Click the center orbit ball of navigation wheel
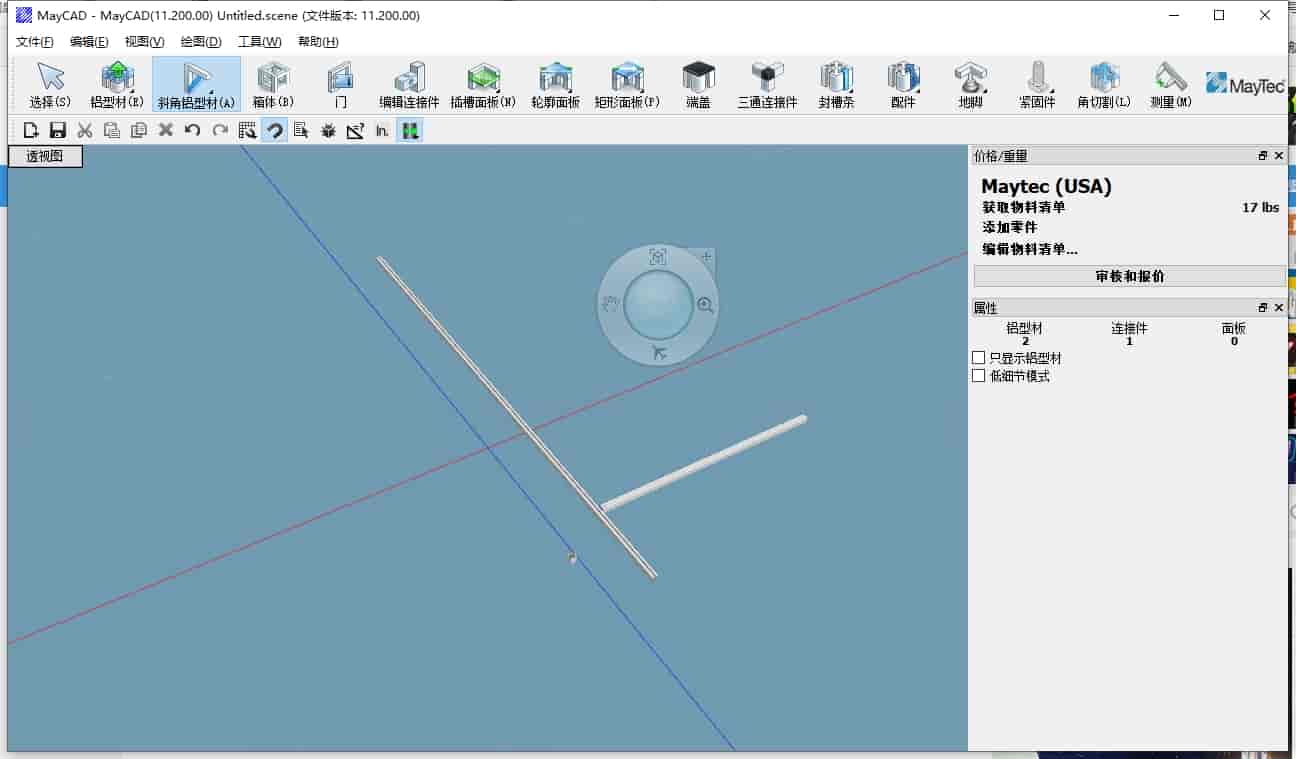Screen dimensions: 1296x759 [657, 305]
